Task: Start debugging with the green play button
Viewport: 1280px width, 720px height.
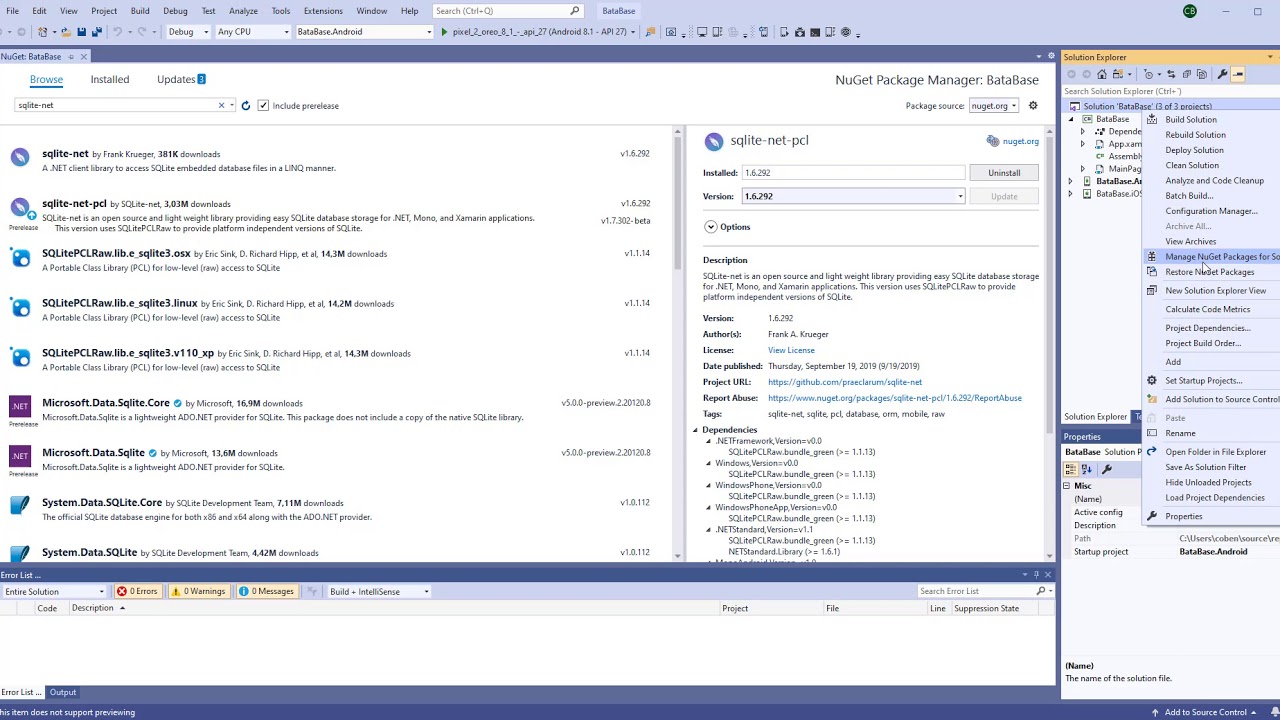Action: pos(444,32)
